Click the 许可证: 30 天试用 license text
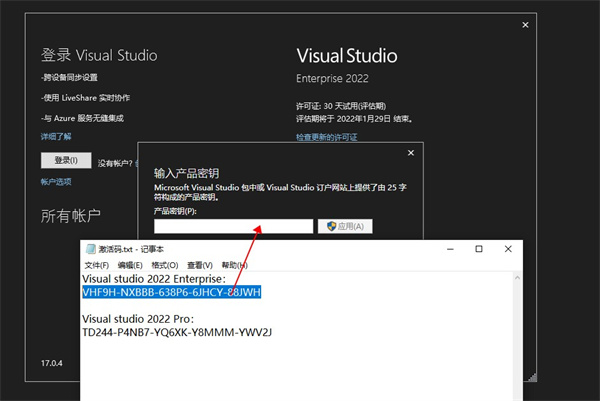This screenshot has height=401, width=600. click(x=341, y=106)
